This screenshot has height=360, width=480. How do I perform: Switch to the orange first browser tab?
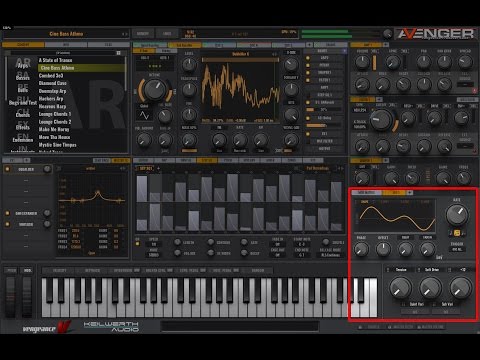(x=23, y=44)
